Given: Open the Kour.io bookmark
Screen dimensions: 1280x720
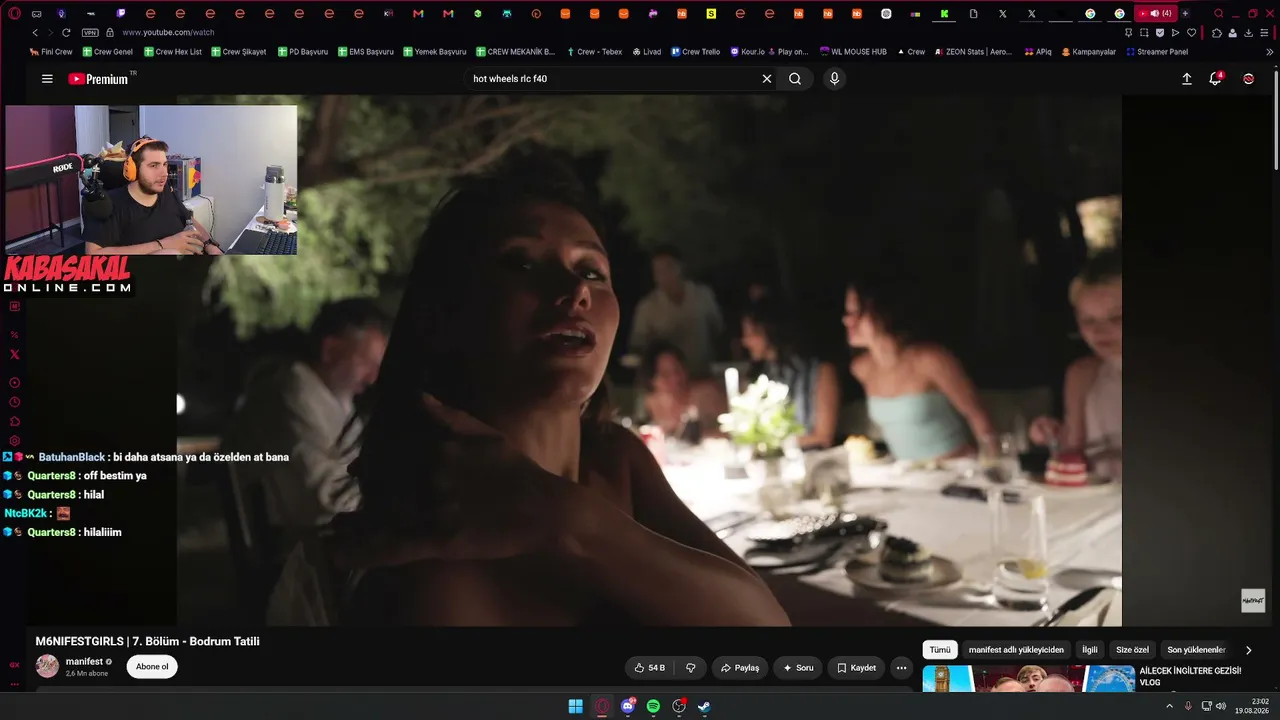Looking at the screenshot, I should [769, 52].
